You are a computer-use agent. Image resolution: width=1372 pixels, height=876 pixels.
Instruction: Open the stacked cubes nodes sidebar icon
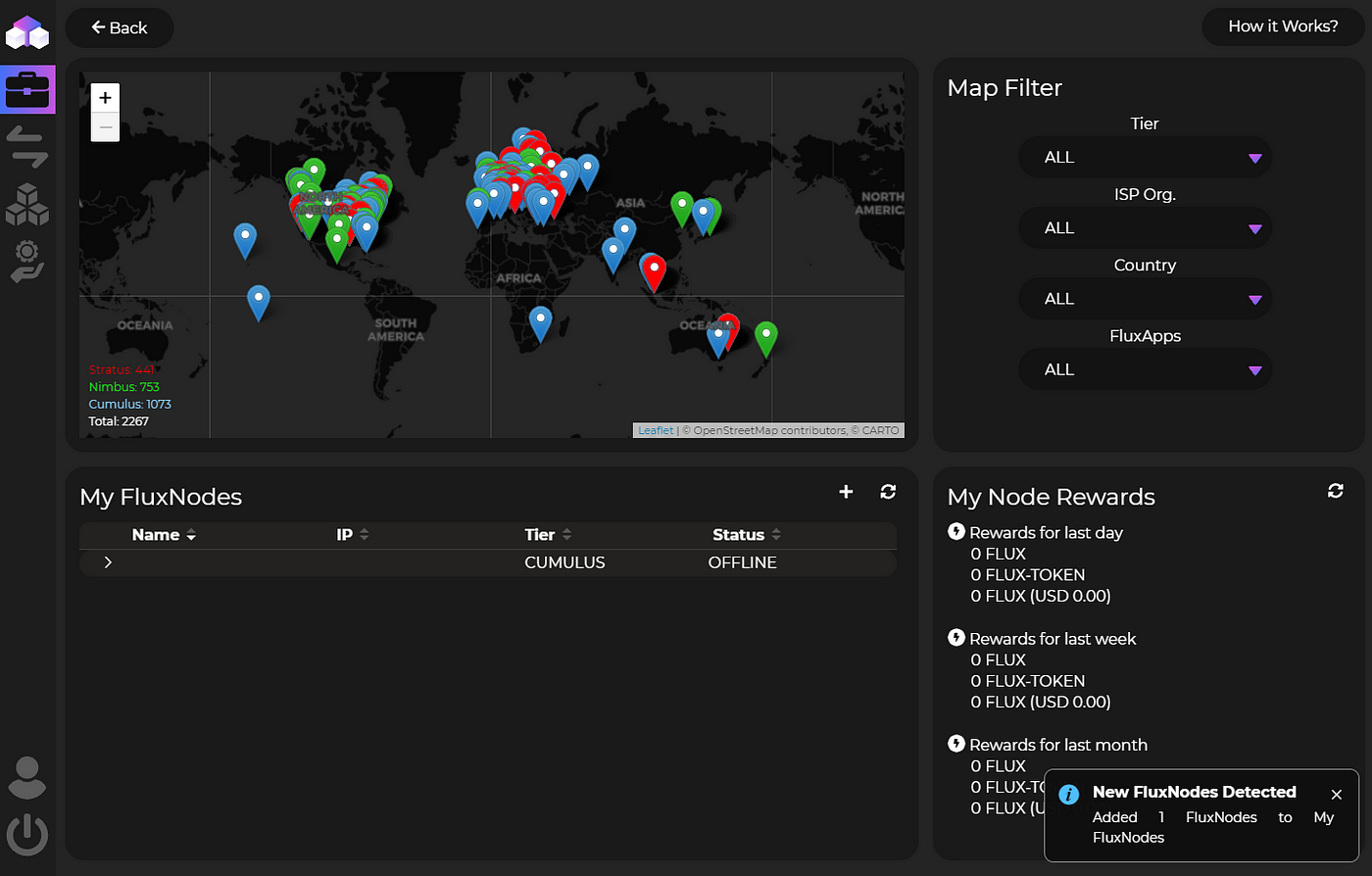click(27, 204)
